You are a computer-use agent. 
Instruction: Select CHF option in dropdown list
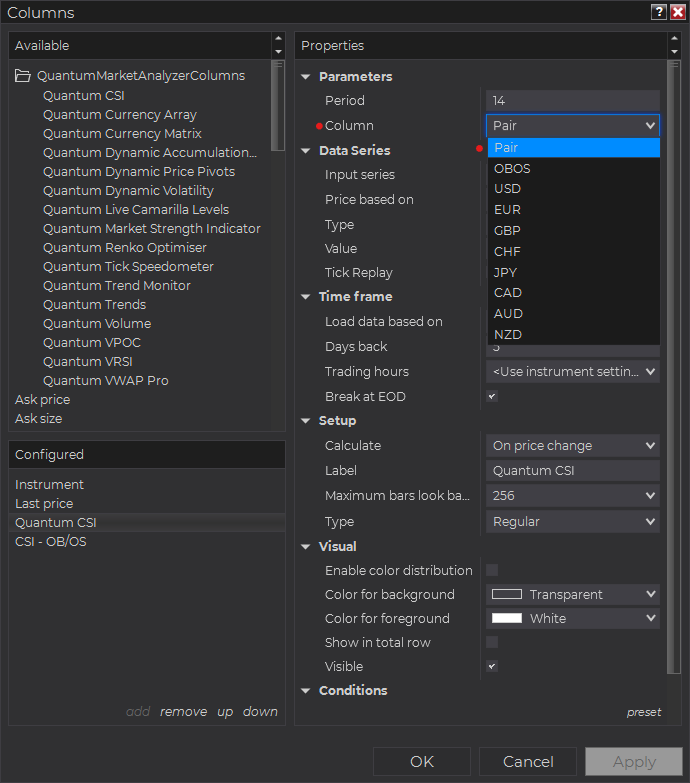(x=574, y=252)
